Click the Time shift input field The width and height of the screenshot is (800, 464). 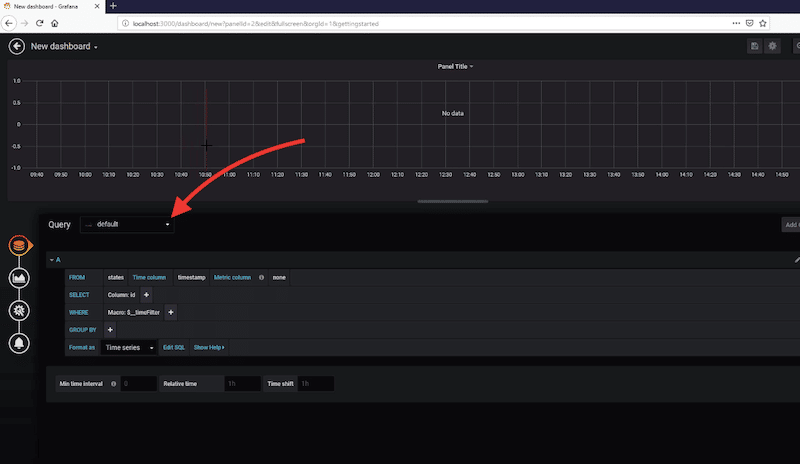(x=316, y=384)
